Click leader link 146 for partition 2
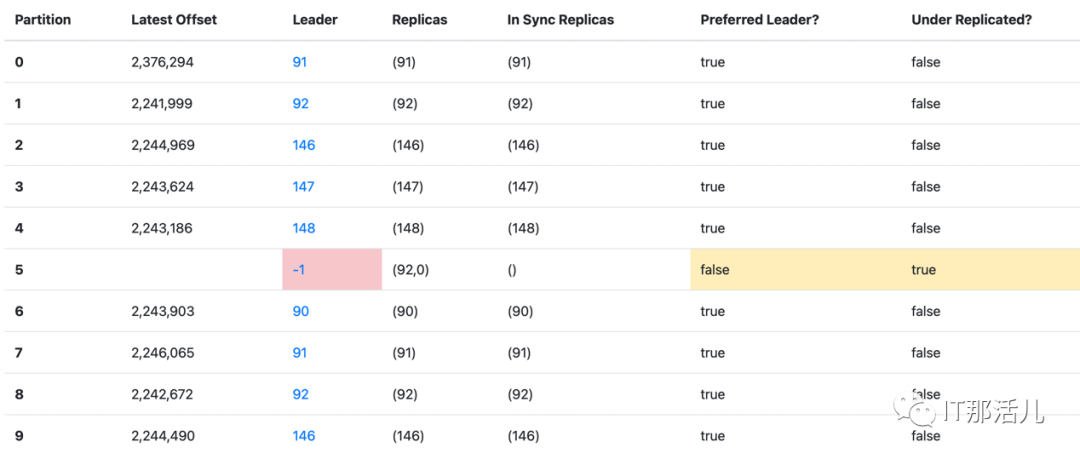 pos(304,145)
